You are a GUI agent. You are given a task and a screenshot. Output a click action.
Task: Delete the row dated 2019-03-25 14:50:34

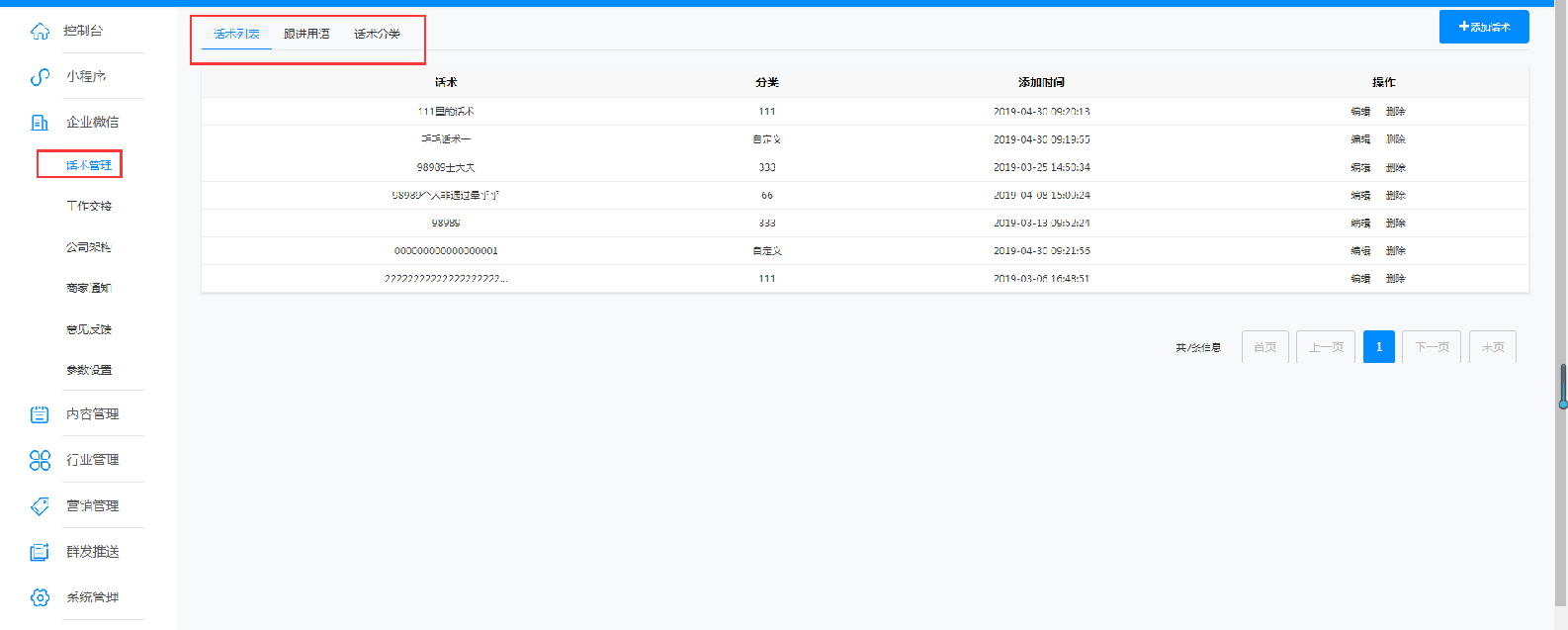pos(1395,168)
